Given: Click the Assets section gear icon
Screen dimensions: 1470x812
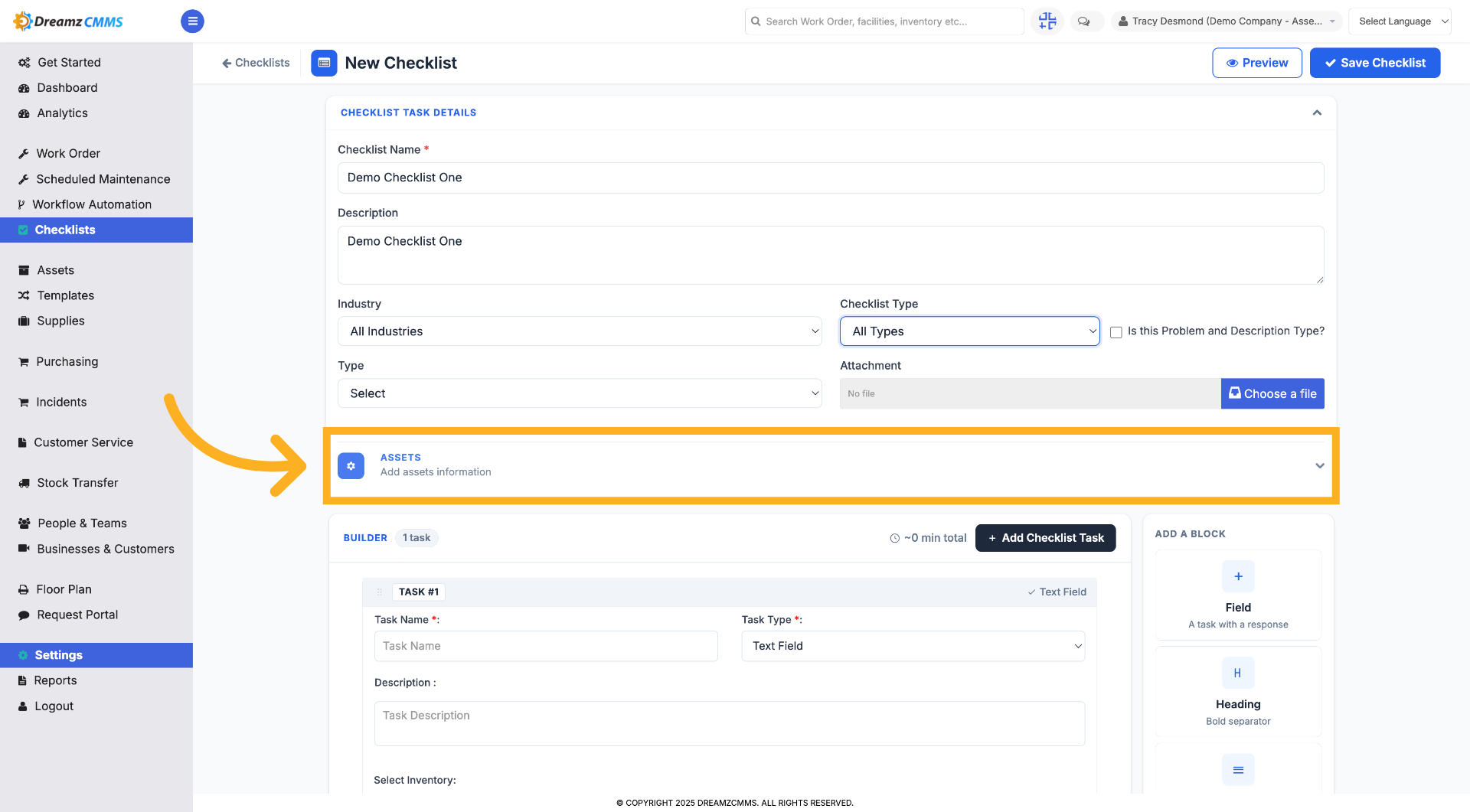Looking at the screenshot, I should (x=351, y=465).
